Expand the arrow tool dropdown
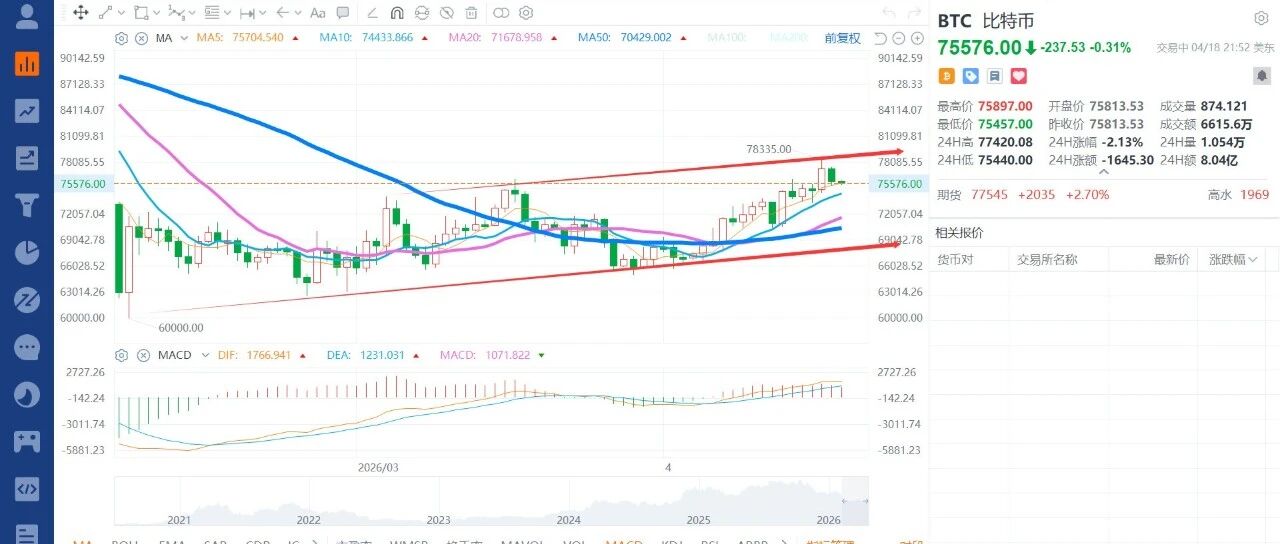1280x544 pixels. click(298, 13)
